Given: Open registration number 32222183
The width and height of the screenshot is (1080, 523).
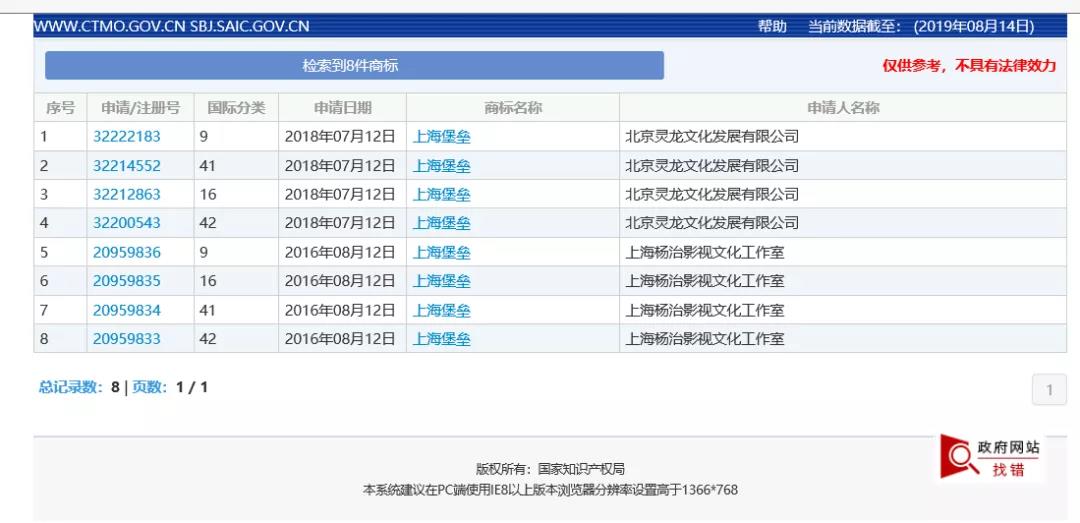Looking at the screenshot, I should click(x=127, y=136).
